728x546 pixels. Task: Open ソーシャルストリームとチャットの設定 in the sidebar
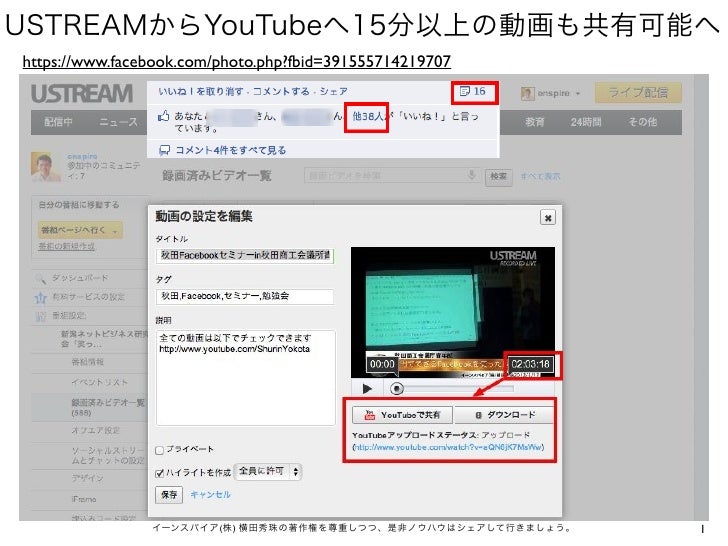click(108, 455)
